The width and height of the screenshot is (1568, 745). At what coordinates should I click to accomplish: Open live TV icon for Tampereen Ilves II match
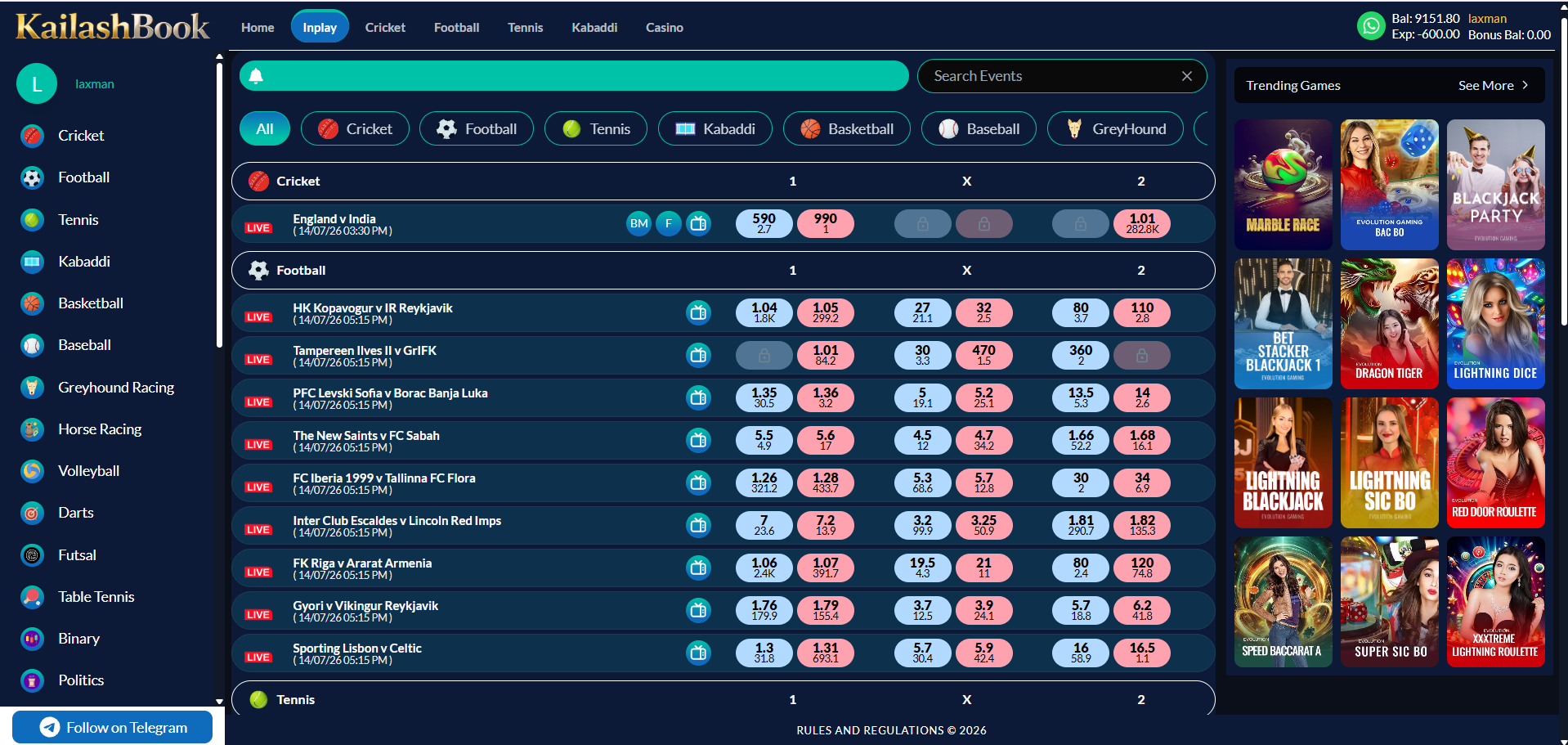click(x=698, y=355)
